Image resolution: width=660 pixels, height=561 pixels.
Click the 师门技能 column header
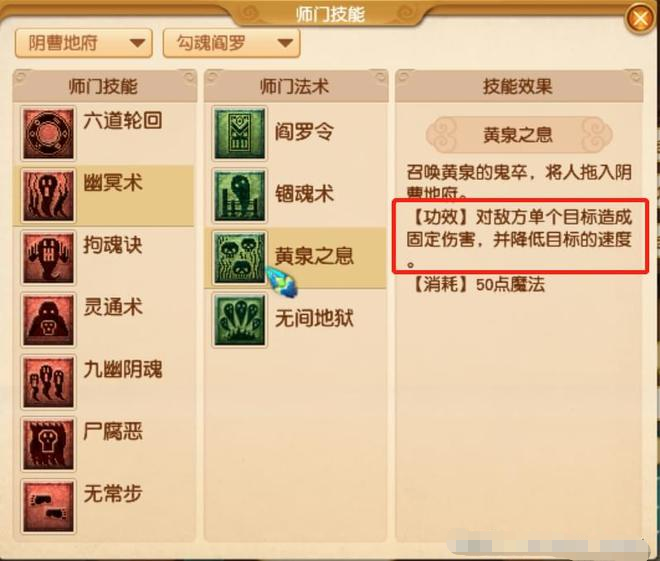pyautogui.click(x=104, y=86)
